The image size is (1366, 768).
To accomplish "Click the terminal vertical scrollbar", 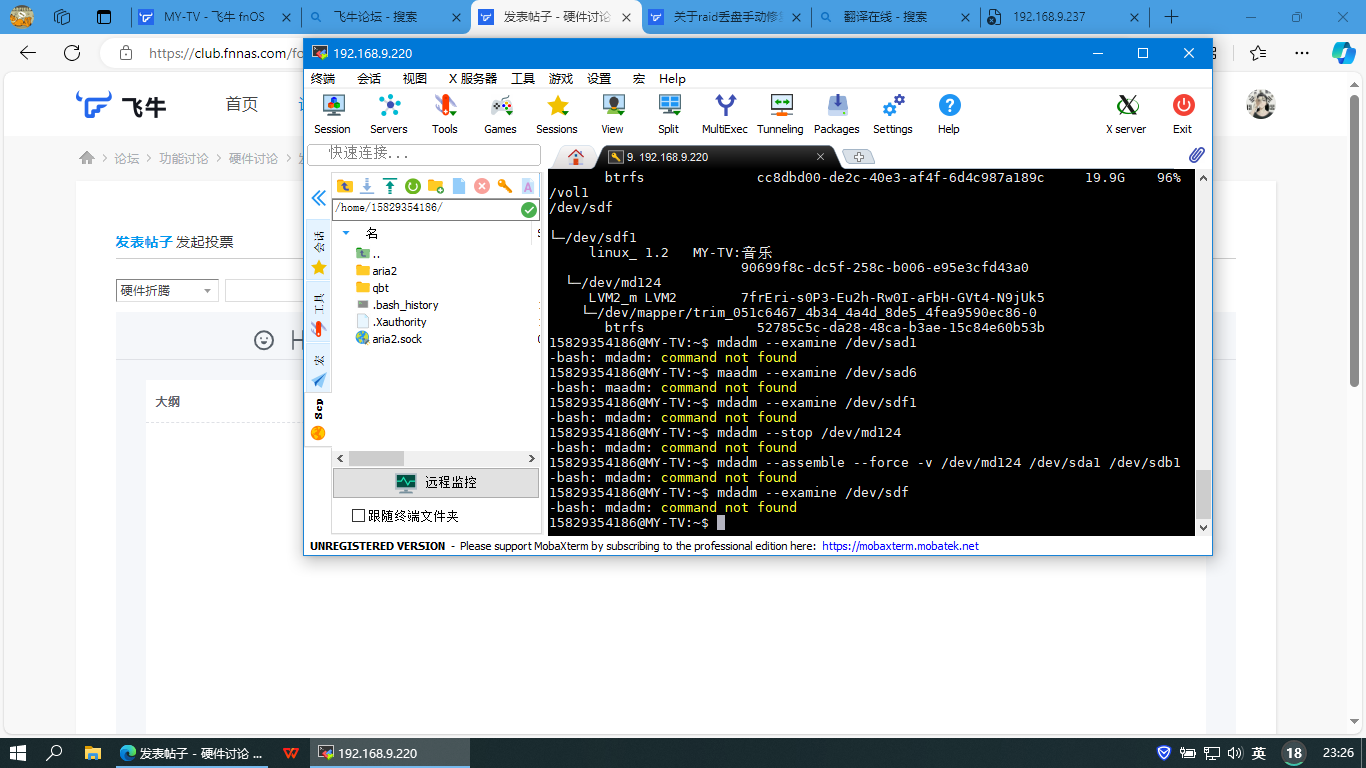I will click(1203, 493).
